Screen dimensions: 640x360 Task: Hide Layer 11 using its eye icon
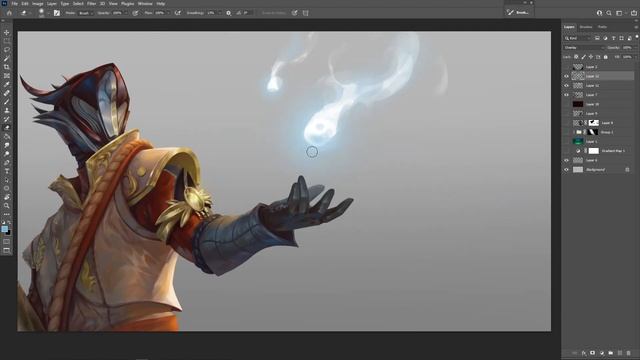coord(566,86)
